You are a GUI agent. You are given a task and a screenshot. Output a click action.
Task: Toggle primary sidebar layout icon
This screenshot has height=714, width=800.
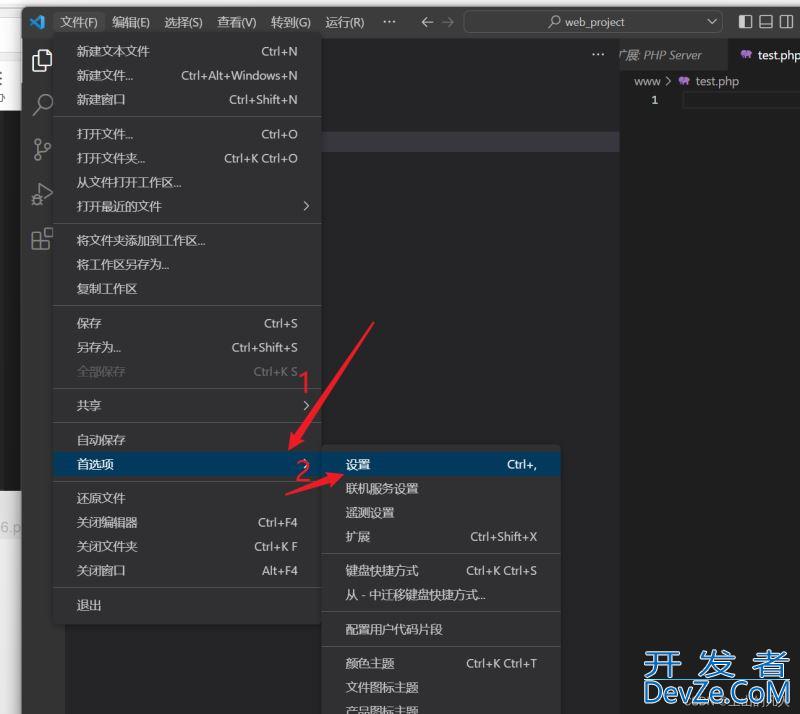(745, 21)
